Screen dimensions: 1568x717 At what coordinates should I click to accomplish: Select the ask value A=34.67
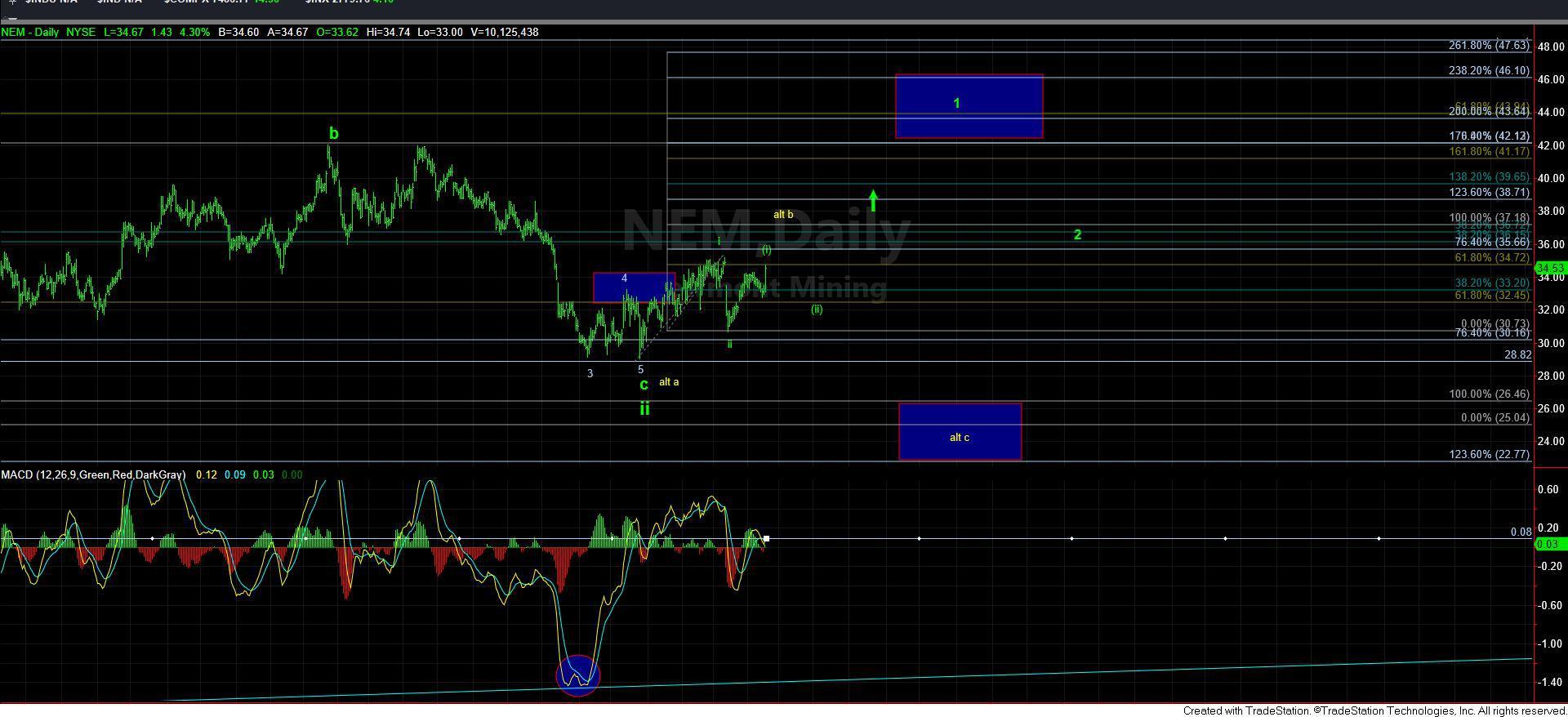[x=287, y=33]
